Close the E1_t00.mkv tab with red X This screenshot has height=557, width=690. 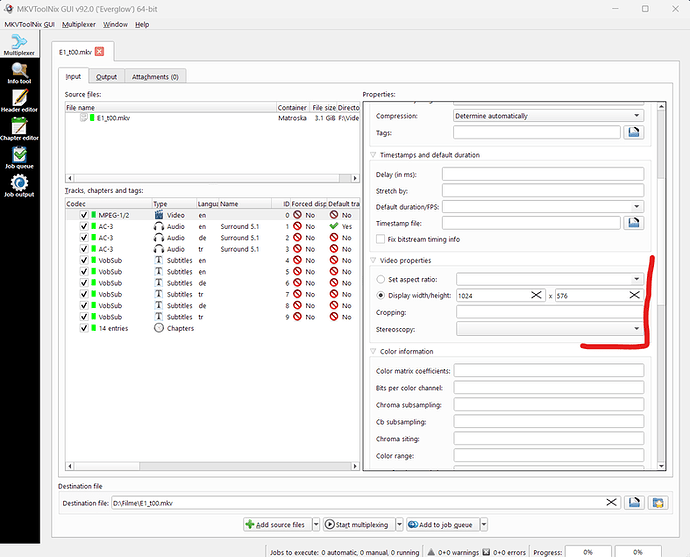click(x=99, y=51)
